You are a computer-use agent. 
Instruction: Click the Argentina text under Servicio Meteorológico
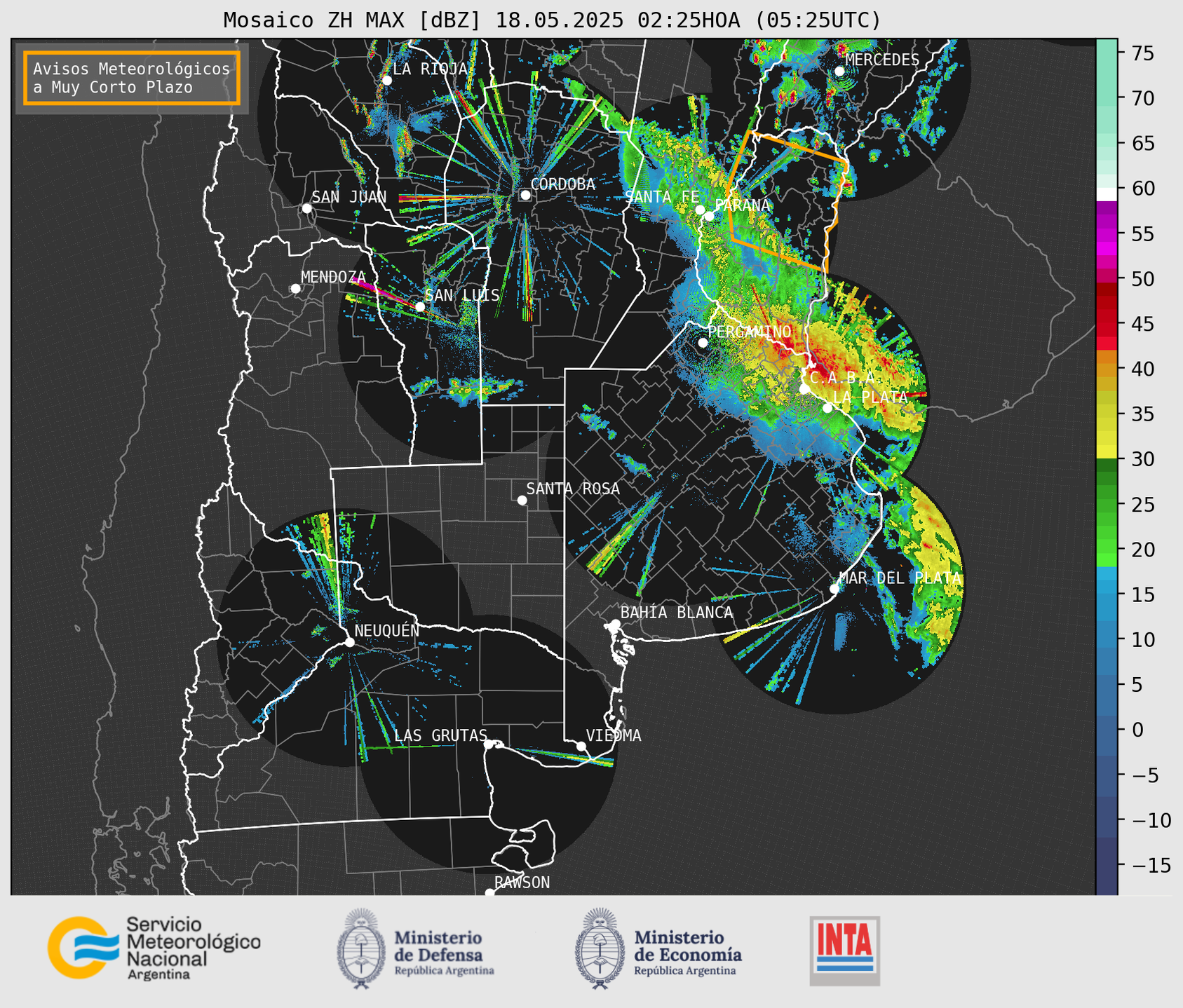point(158,975)
